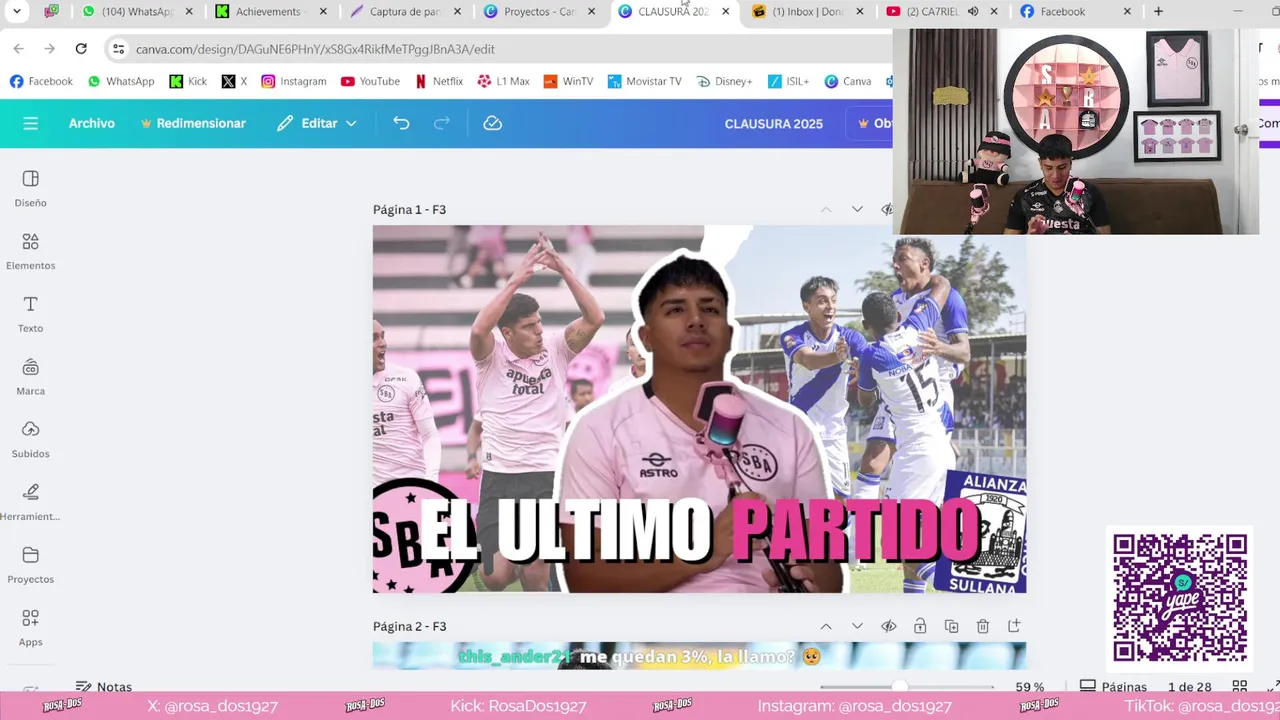Hide Página 1 with the eye icon
Screen dimensions: 1280x720
click(x=886, y=209)
